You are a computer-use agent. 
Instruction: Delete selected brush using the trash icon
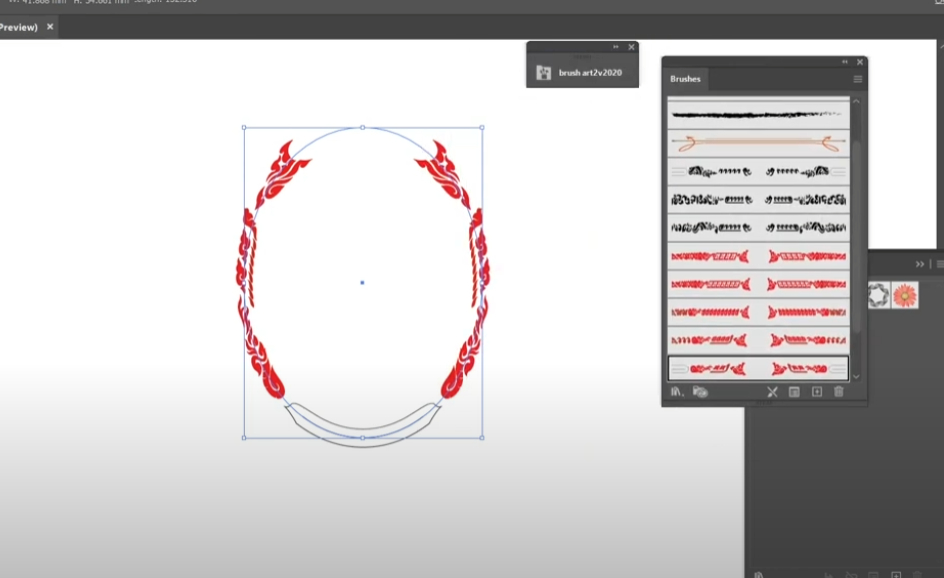tap(838, 392)
